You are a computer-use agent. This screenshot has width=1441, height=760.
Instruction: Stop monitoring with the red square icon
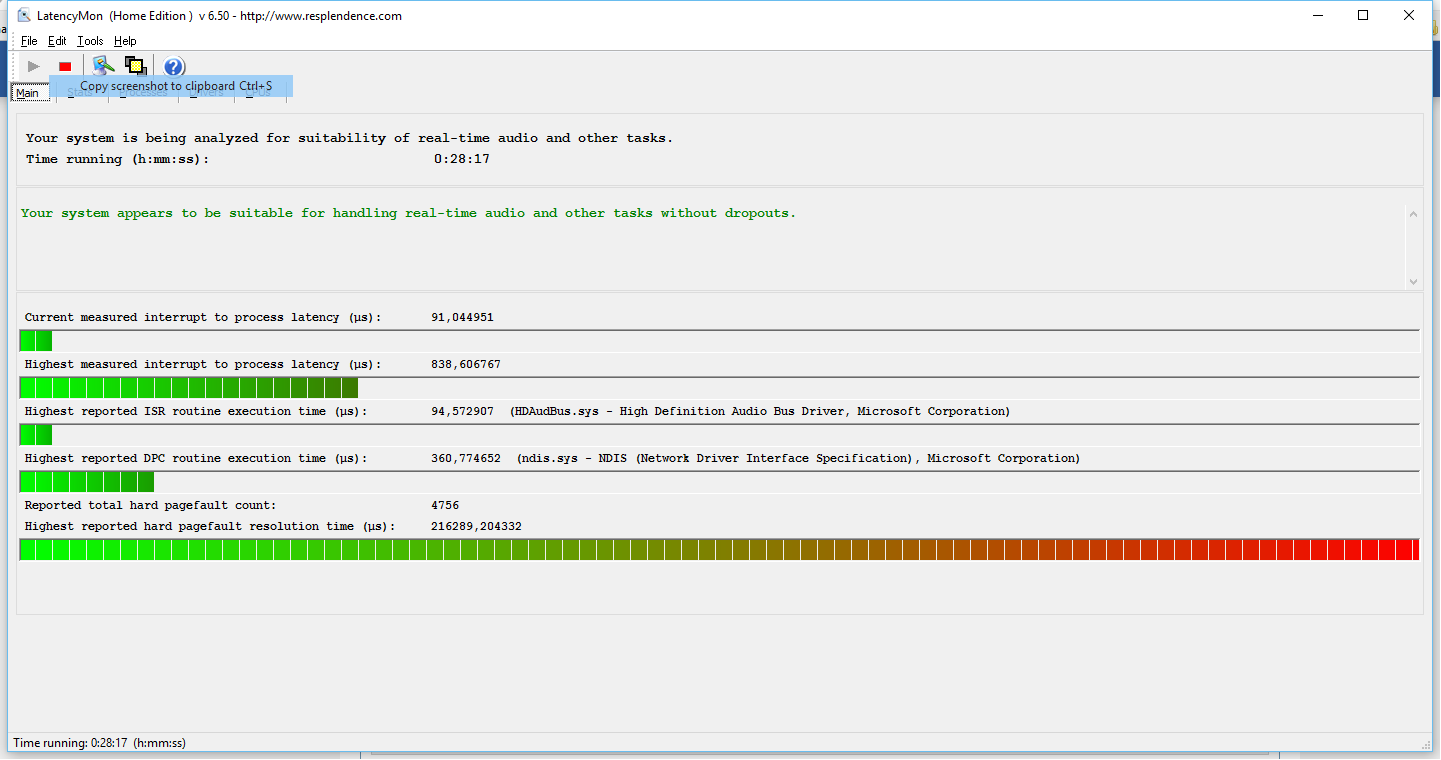65,66
